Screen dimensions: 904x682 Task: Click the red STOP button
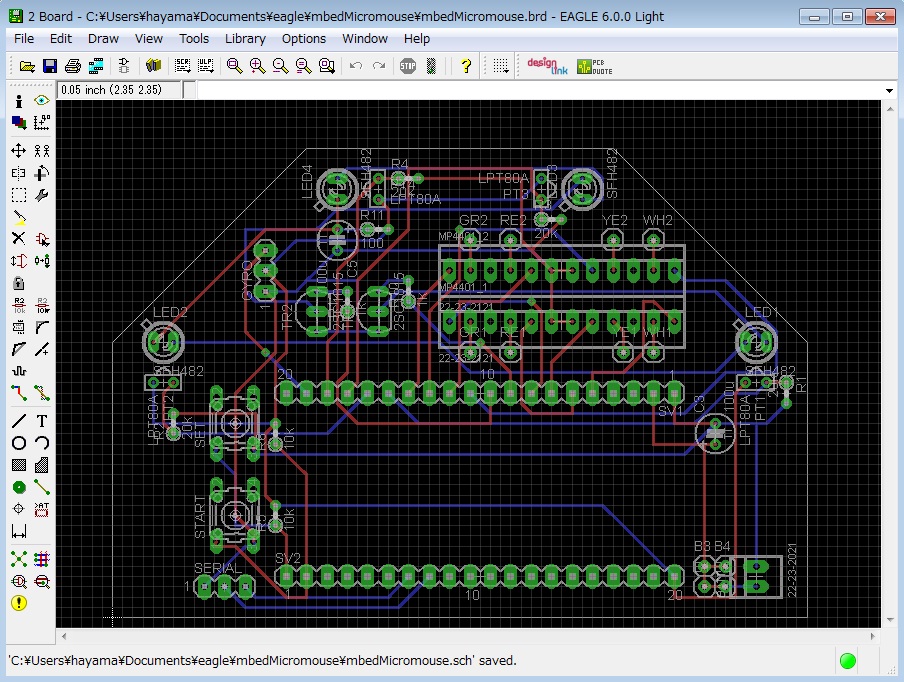(x=408, y=66)
